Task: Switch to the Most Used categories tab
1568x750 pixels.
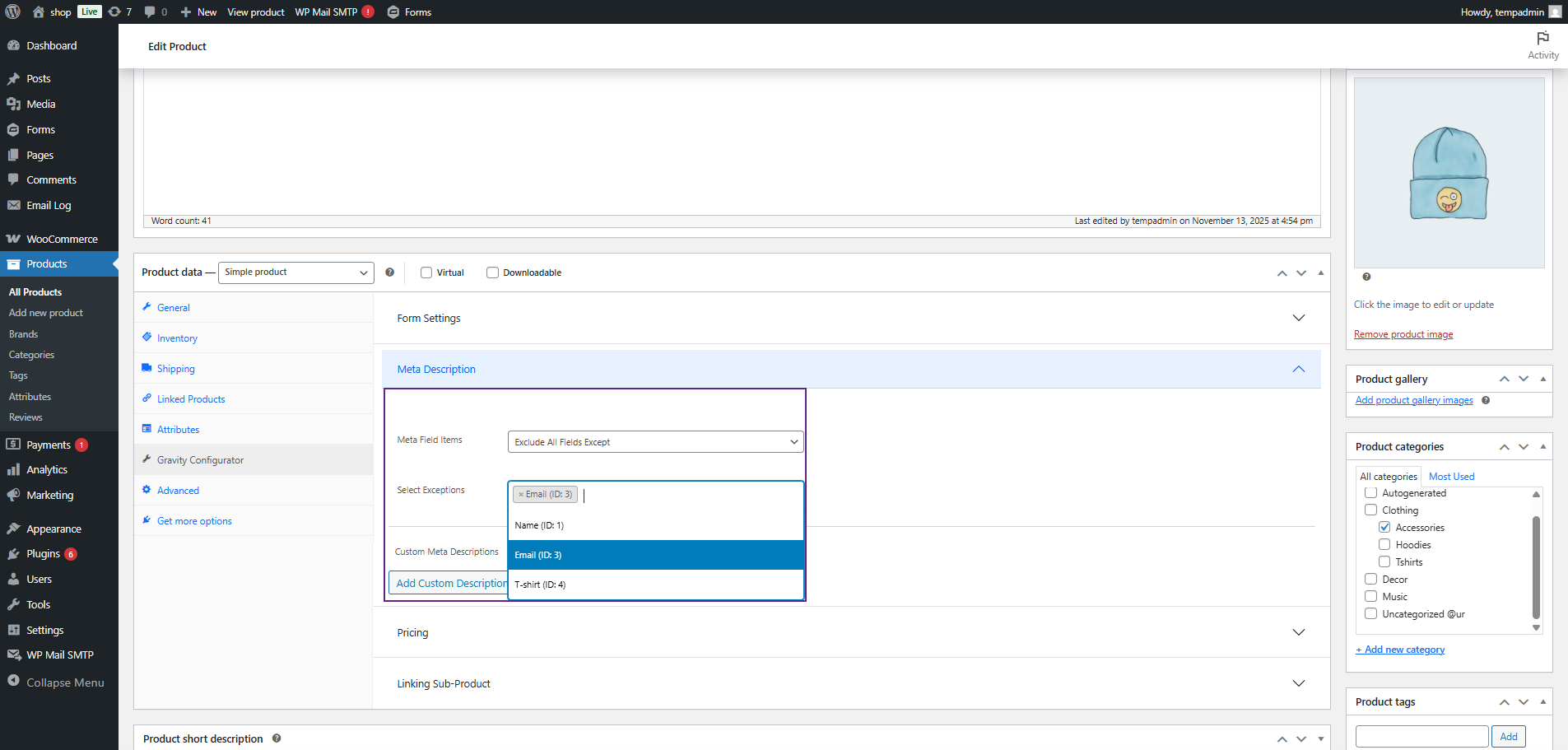Action: (x=1451, y=477)
